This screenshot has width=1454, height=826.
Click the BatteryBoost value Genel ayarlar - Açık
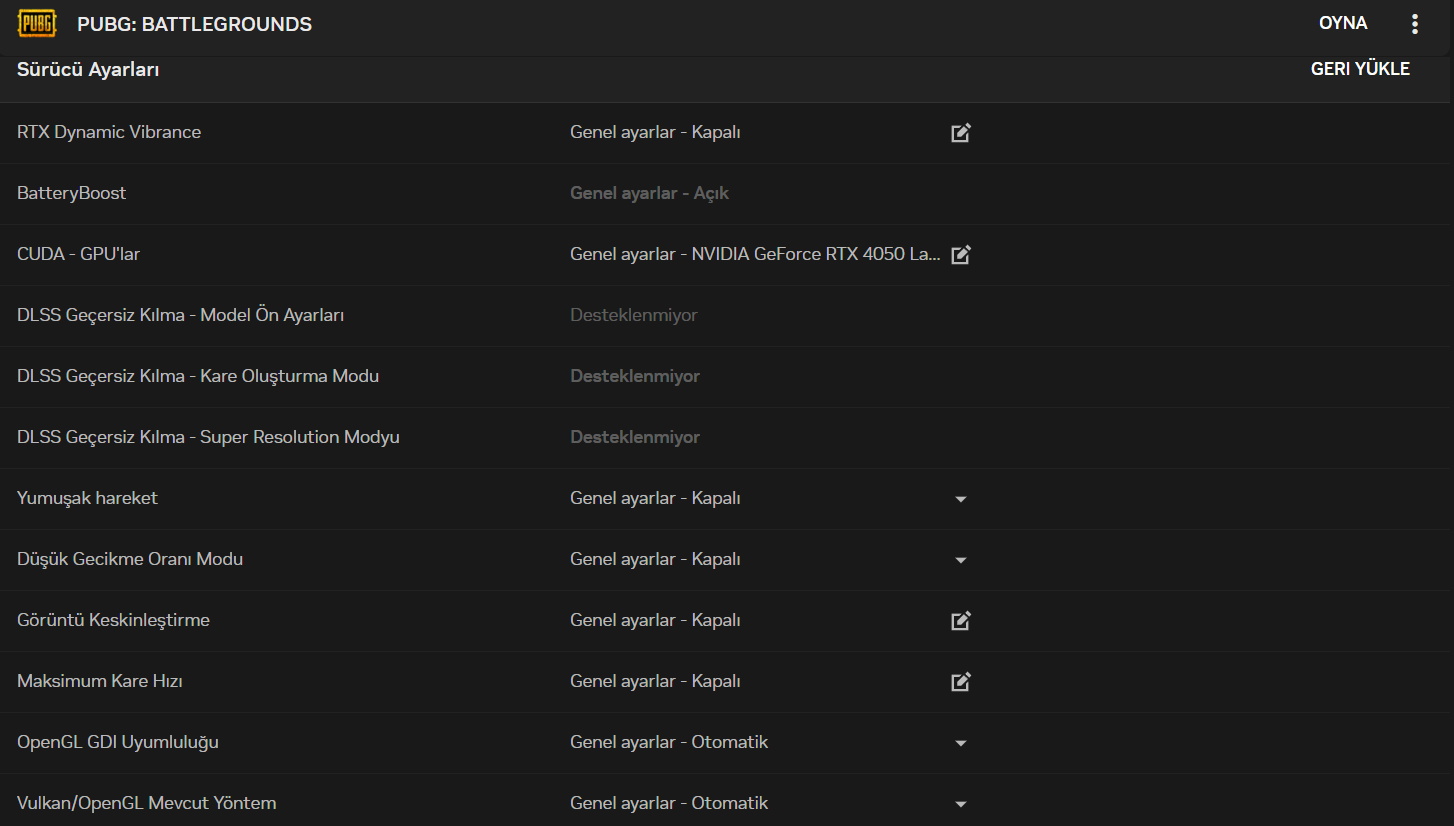(x=649, y=193)
